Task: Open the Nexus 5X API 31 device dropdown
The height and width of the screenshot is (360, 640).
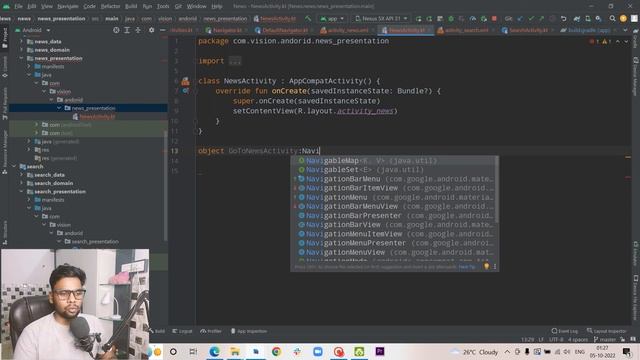Action: coord(381,19)
